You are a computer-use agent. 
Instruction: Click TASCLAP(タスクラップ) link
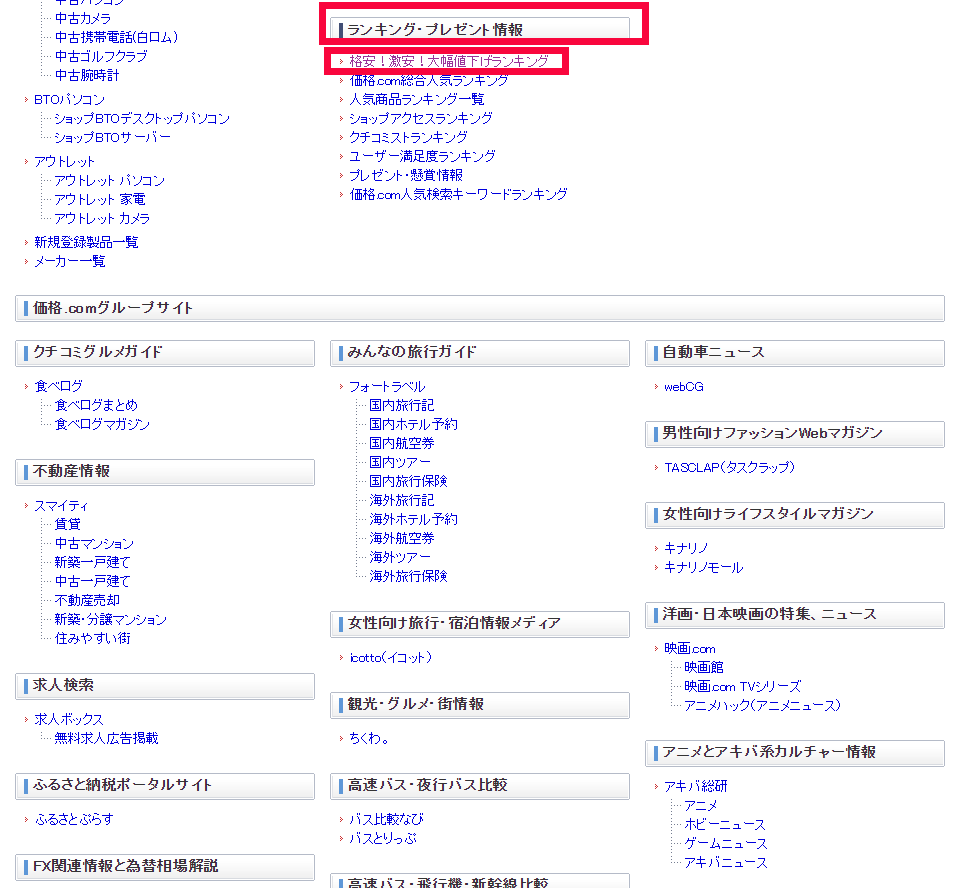tap(729, 468)
